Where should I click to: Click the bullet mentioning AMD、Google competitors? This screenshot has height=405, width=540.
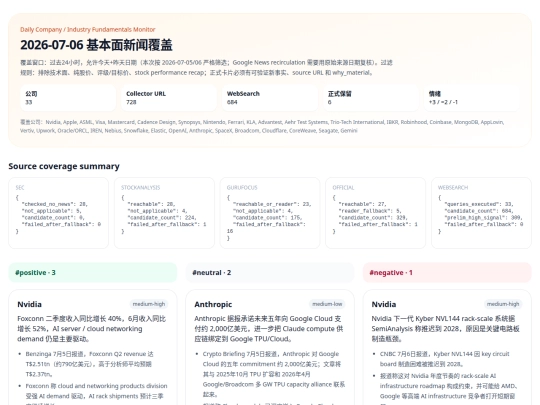(x=449, y=388)
